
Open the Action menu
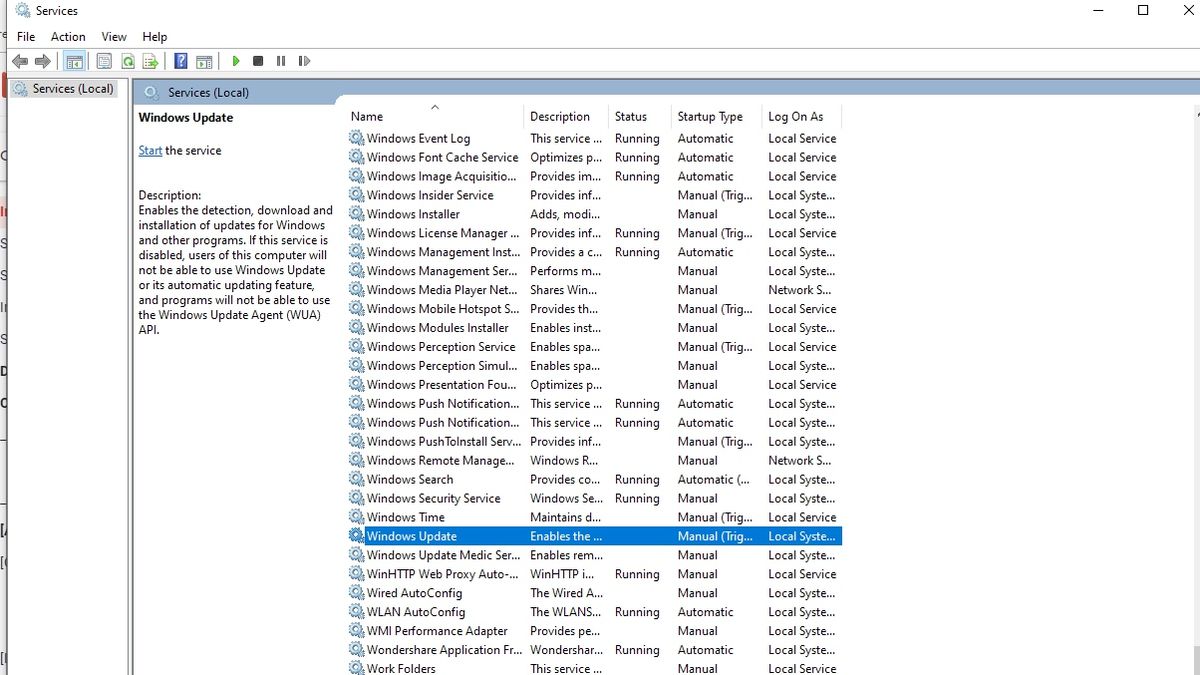pos(68,36)
